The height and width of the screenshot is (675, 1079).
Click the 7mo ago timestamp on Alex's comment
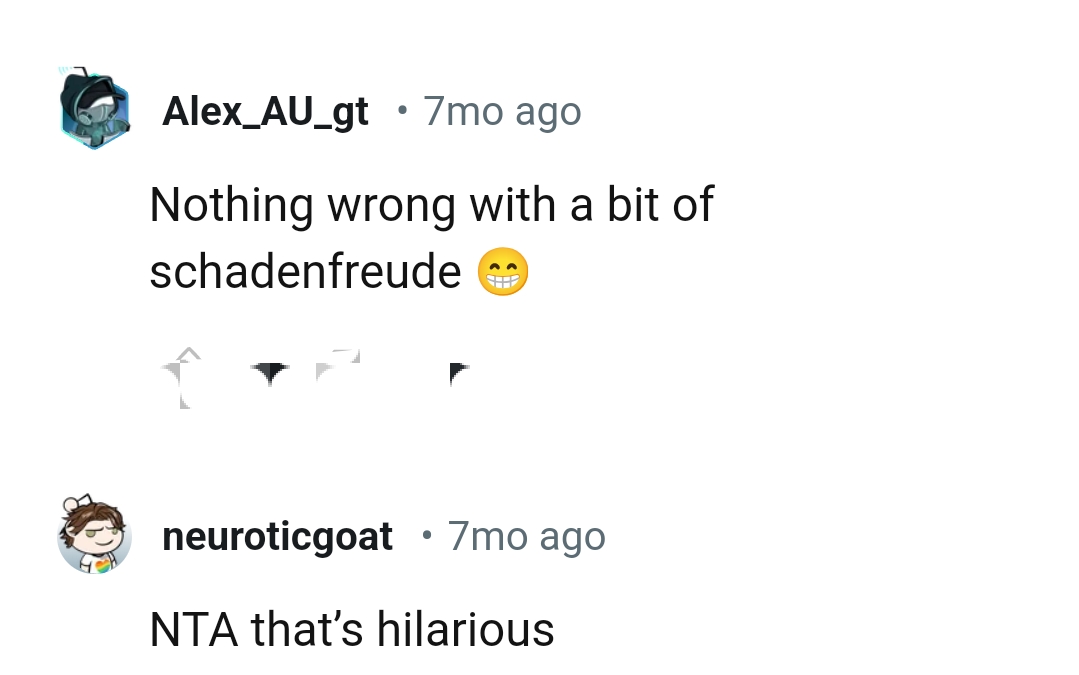[501, 110]
